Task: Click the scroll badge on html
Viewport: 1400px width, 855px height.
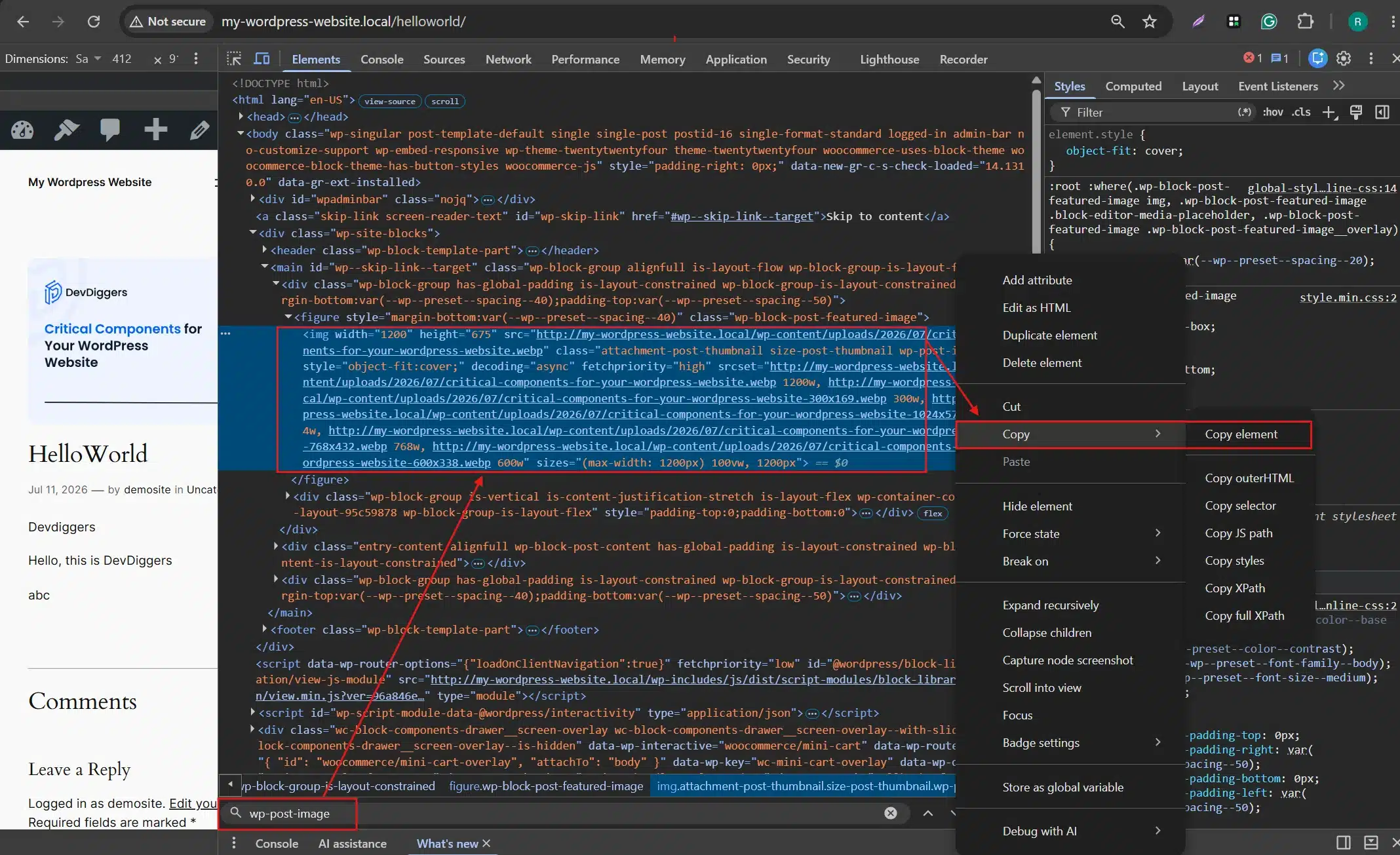Action: (x=445, y=102)
